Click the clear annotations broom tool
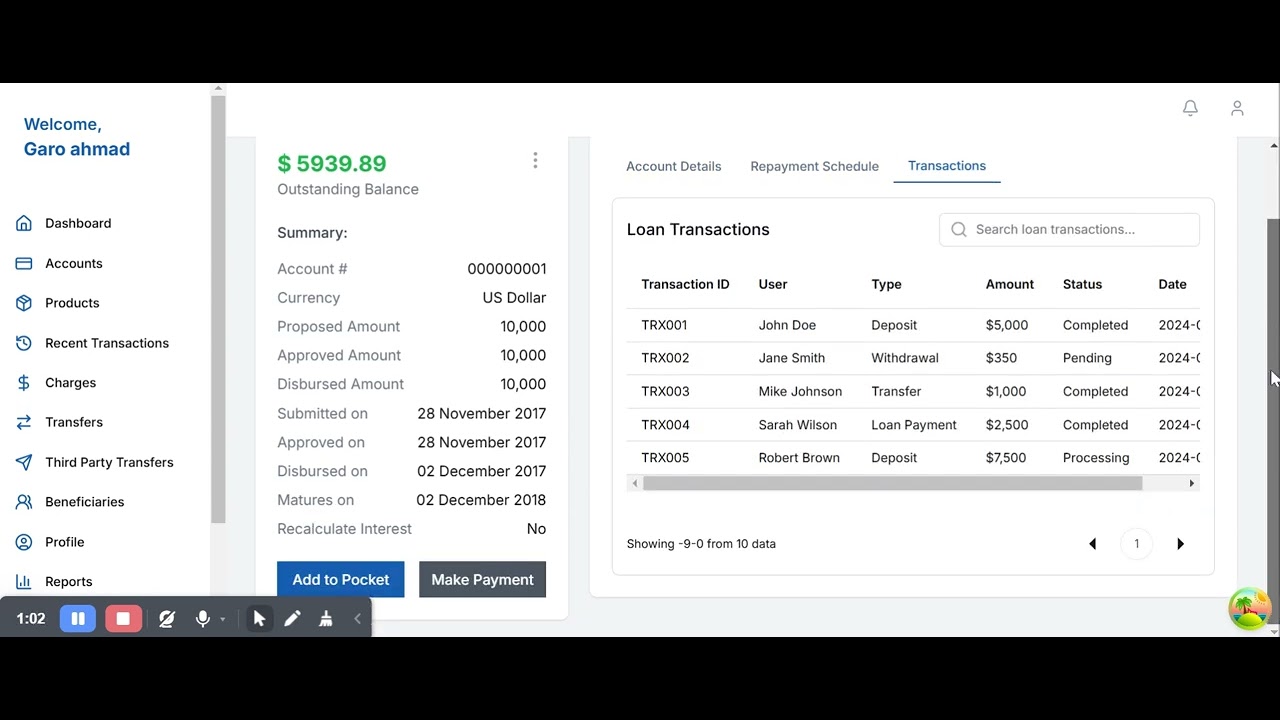 coord(326,619)
